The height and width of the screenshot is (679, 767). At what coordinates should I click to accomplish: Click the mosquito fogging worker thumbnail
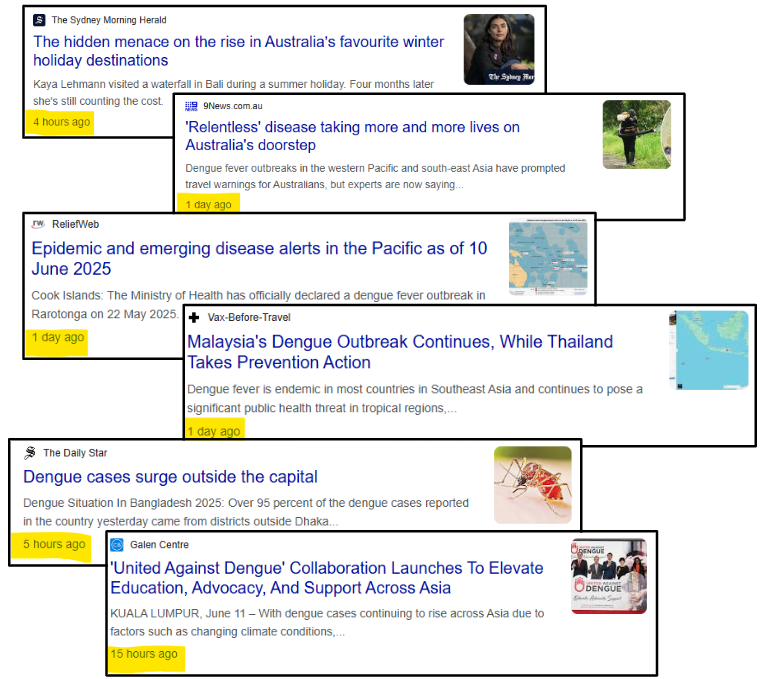(636, 134)
